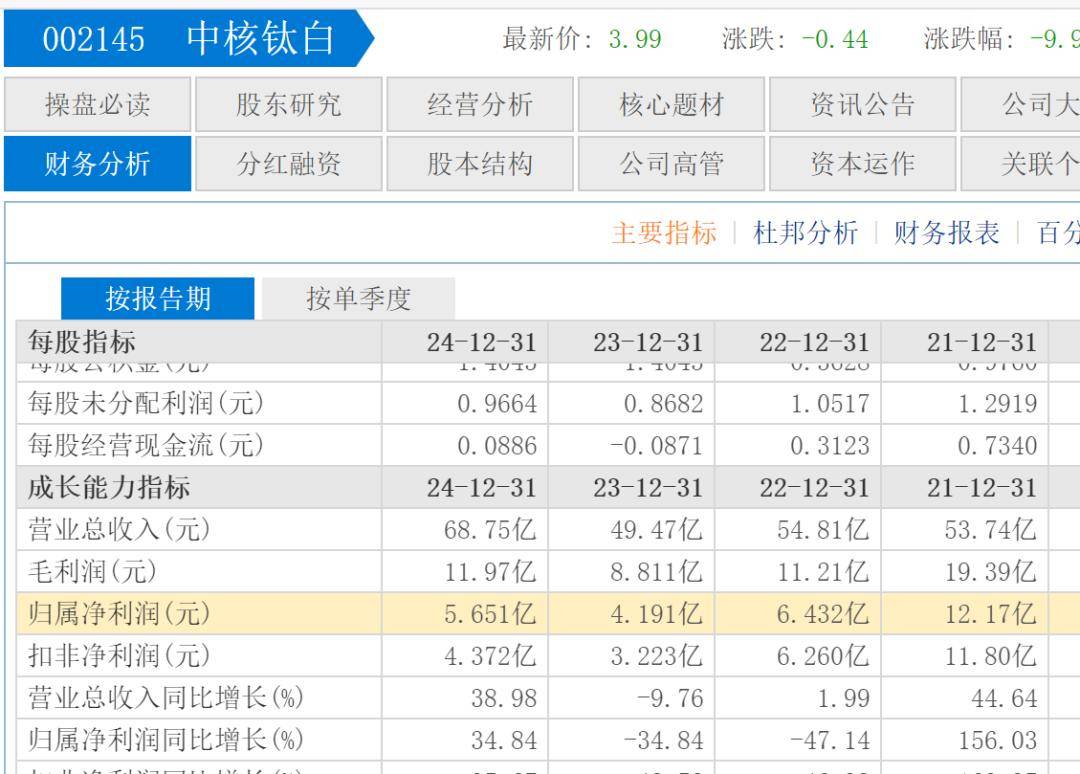Viewport: 1080px width, 774px height.
Task: Click the 营业总收入(元) row label
Action: point(118,530)
